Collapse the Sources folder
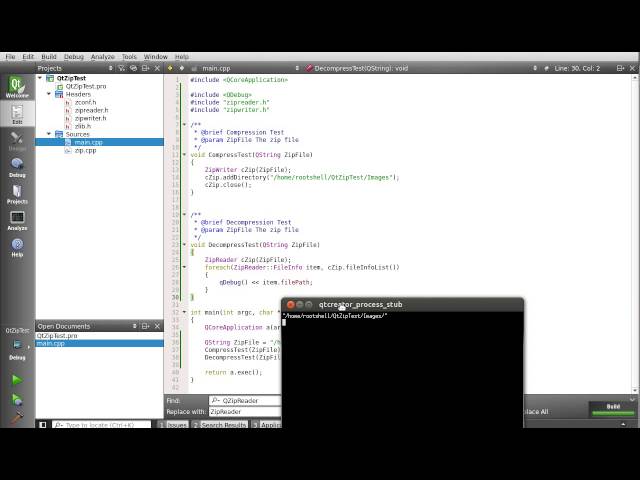Viewport: 640px width, 480px height. pyautogui.click(x=49, y=134)
